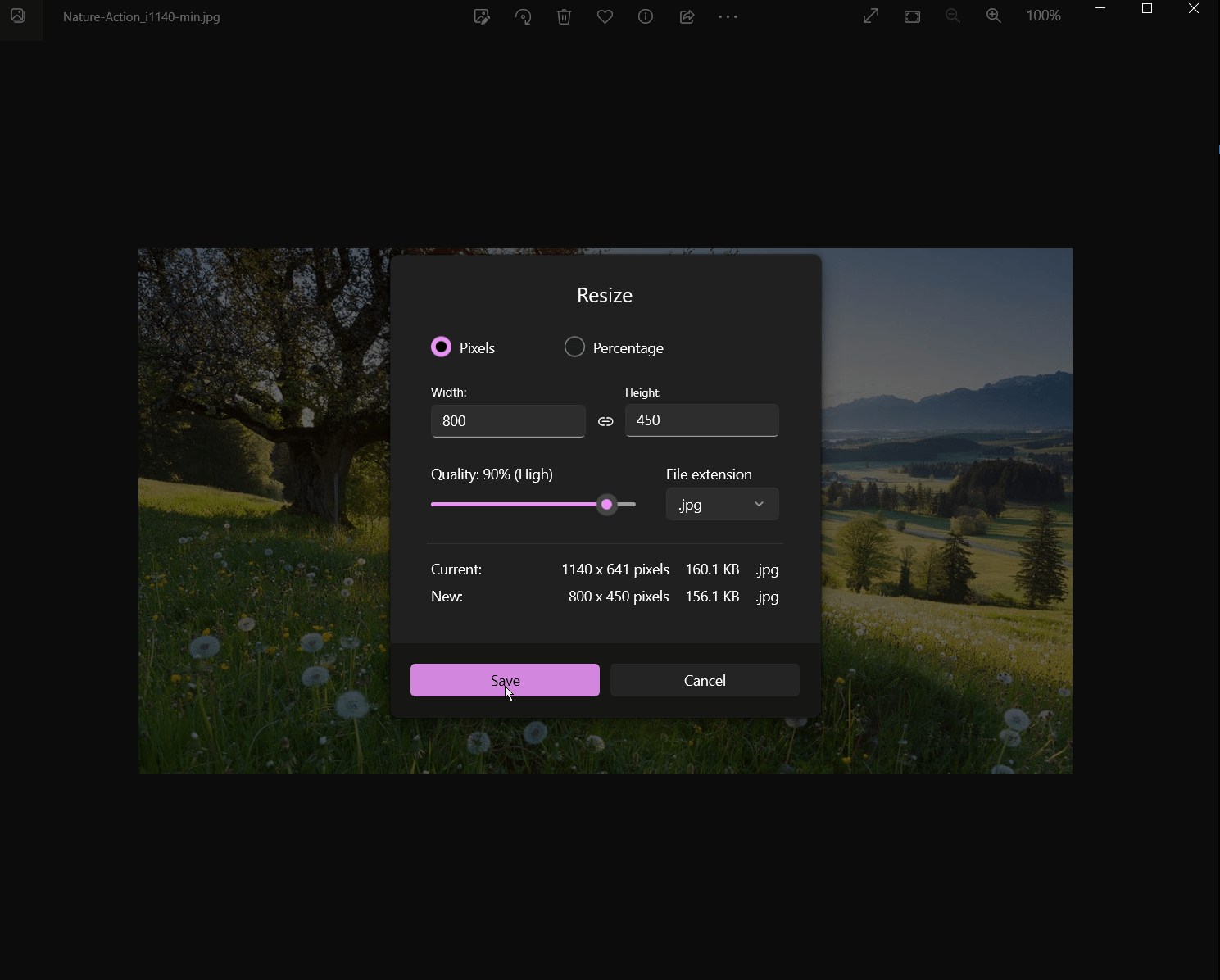Click the Height input field
1220x980 pixels.
tap(701, 420)
